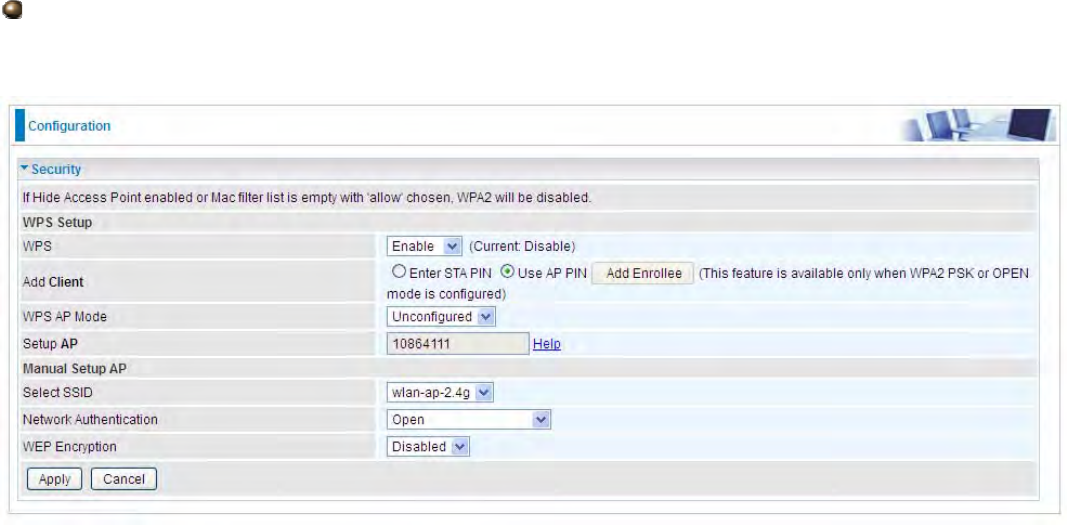This screenshot has height=525, width=1067.
Task: Select the Enter STA PIN radio button
Action: click(x=399, y=271)
